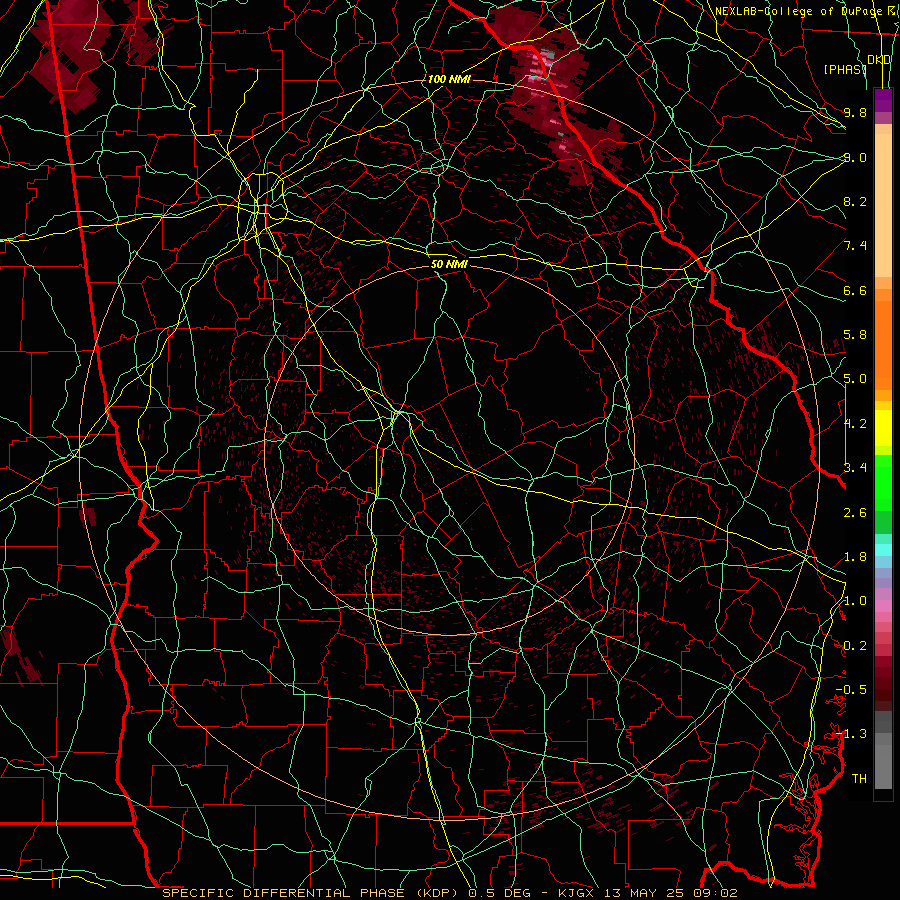Click the 3.4 value on the color scale
Screen dimensions: 900x900
click(x=855, y=468)
